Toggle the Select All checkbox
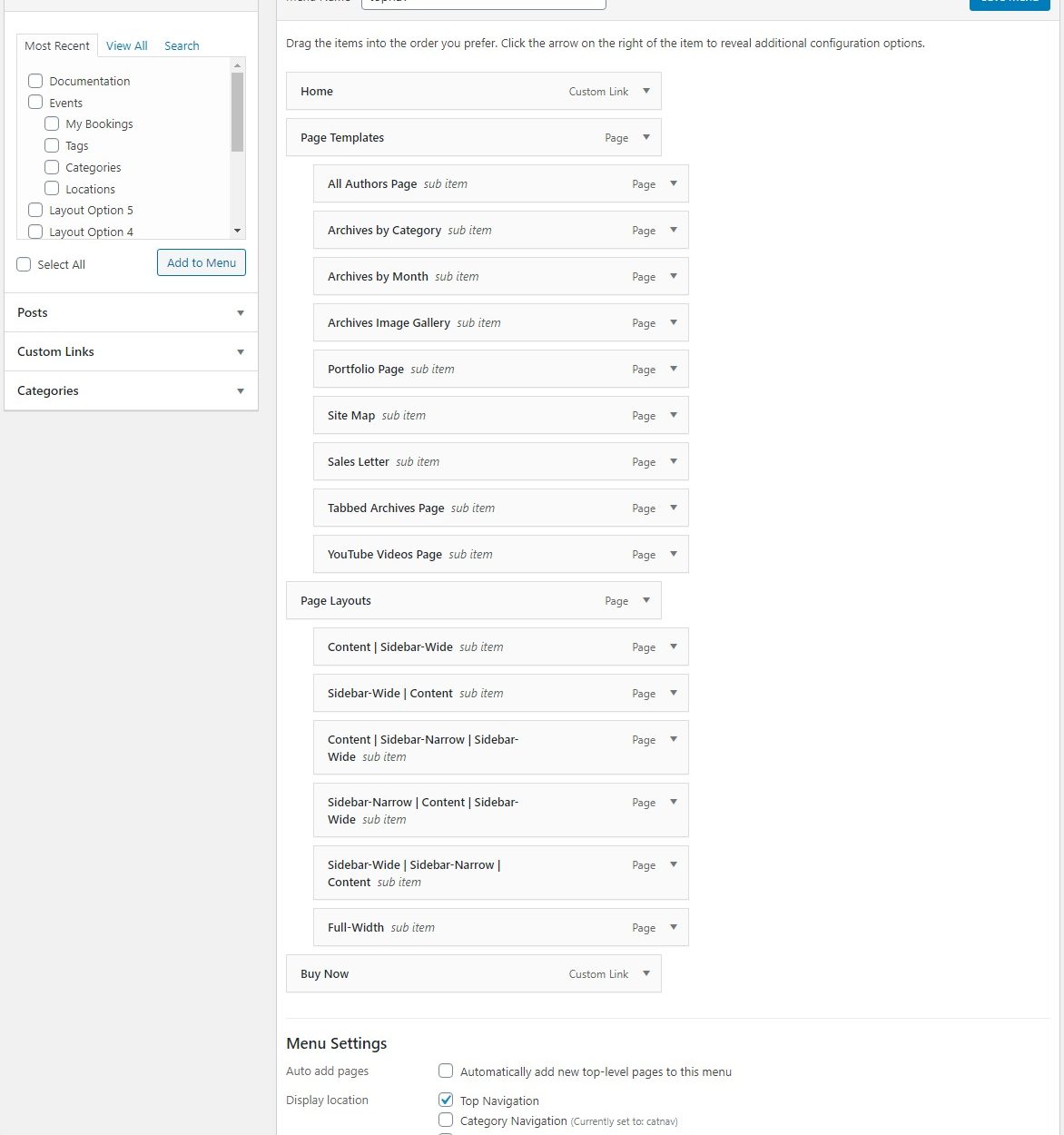This screenshot has height=1135, width=1064. [x=24, y=264]
